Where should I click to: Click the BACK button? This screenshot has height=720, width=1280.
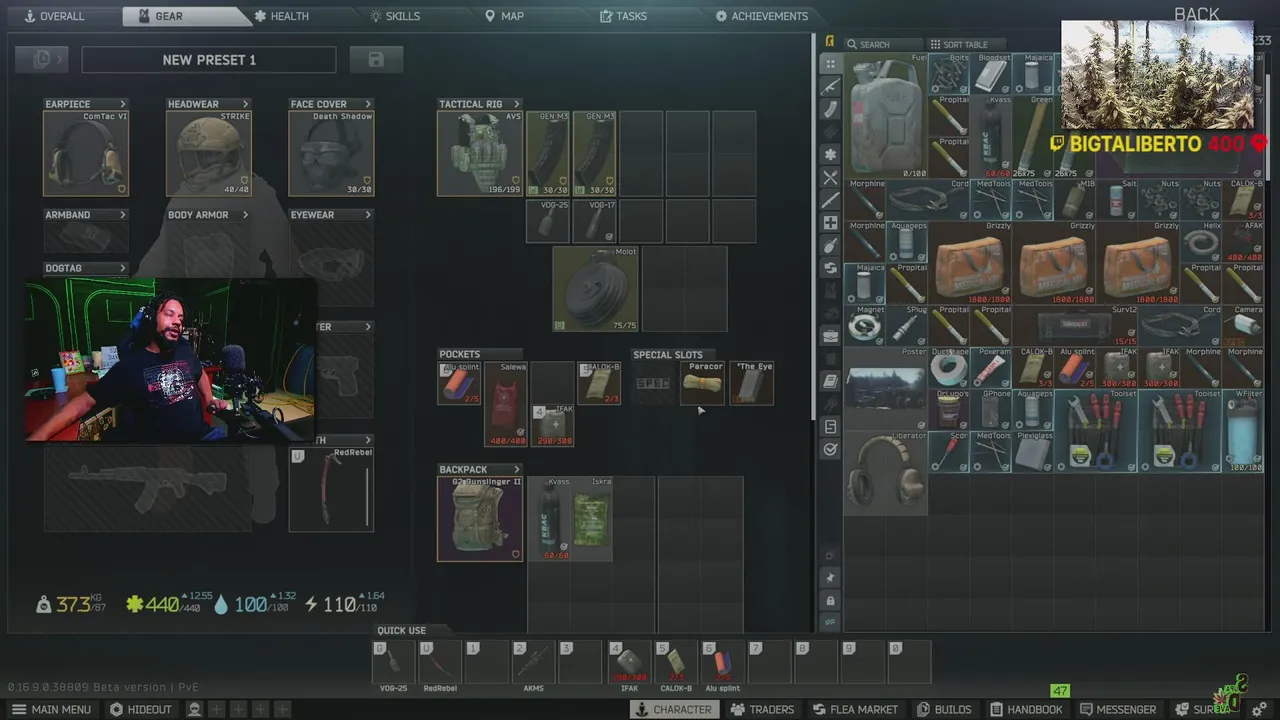tap(1196, 14)
